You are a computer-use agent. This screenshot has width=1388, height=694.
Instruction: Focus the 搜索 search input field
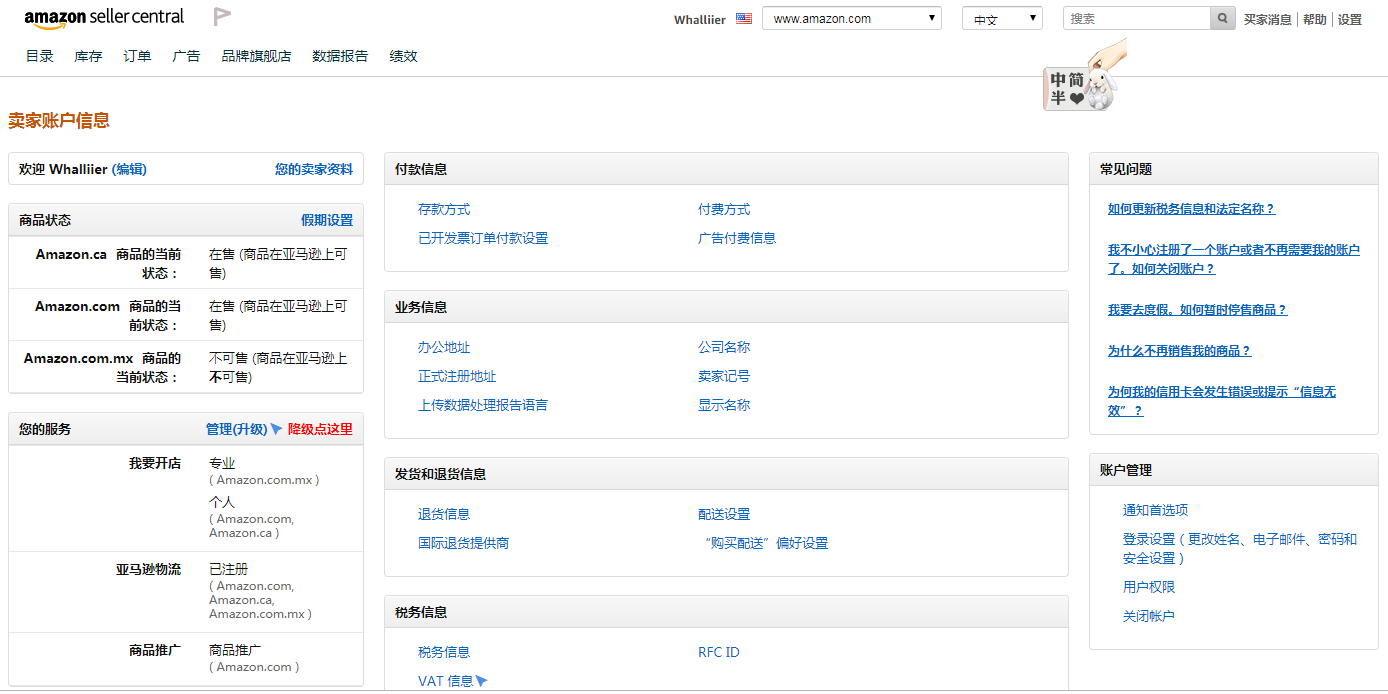click(1137, 18)
